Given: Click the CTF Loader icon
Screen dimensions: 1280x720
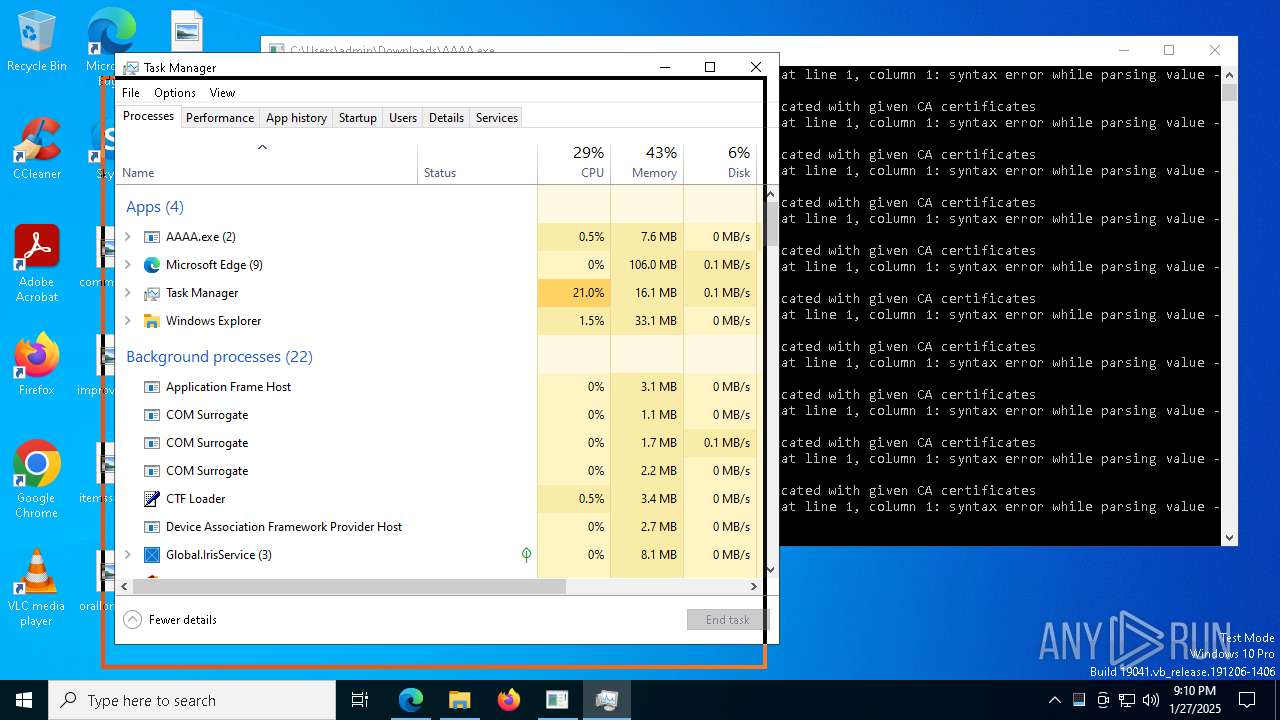Looking at the screenshot, I should click(152, 499).
